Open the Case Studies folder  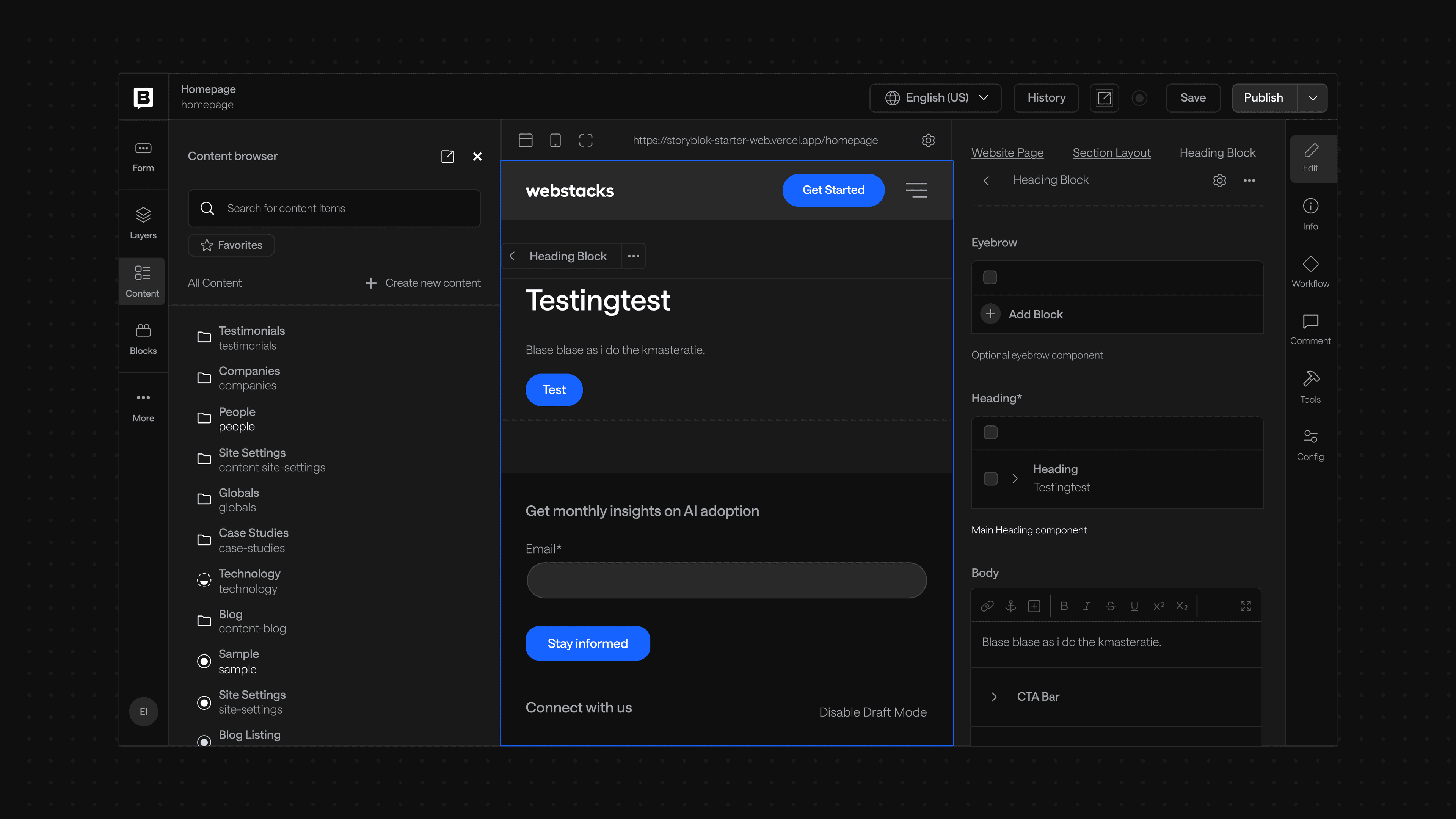tap(243, 540)
